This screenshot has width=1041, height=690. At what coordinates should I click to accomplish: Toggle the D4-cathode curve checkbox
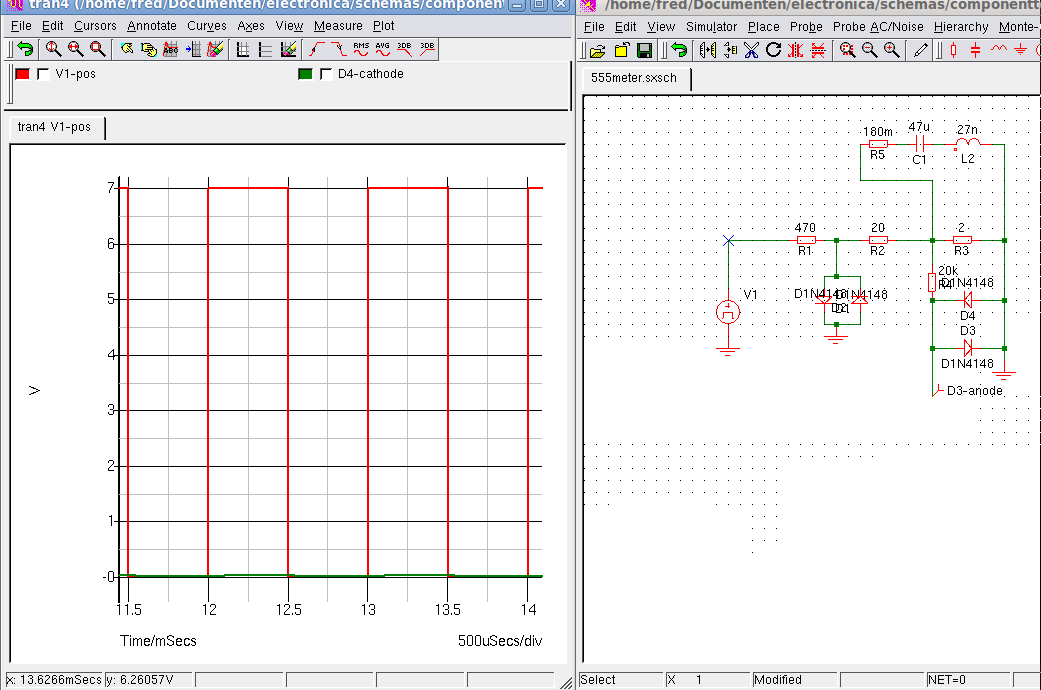coord(326,74)
